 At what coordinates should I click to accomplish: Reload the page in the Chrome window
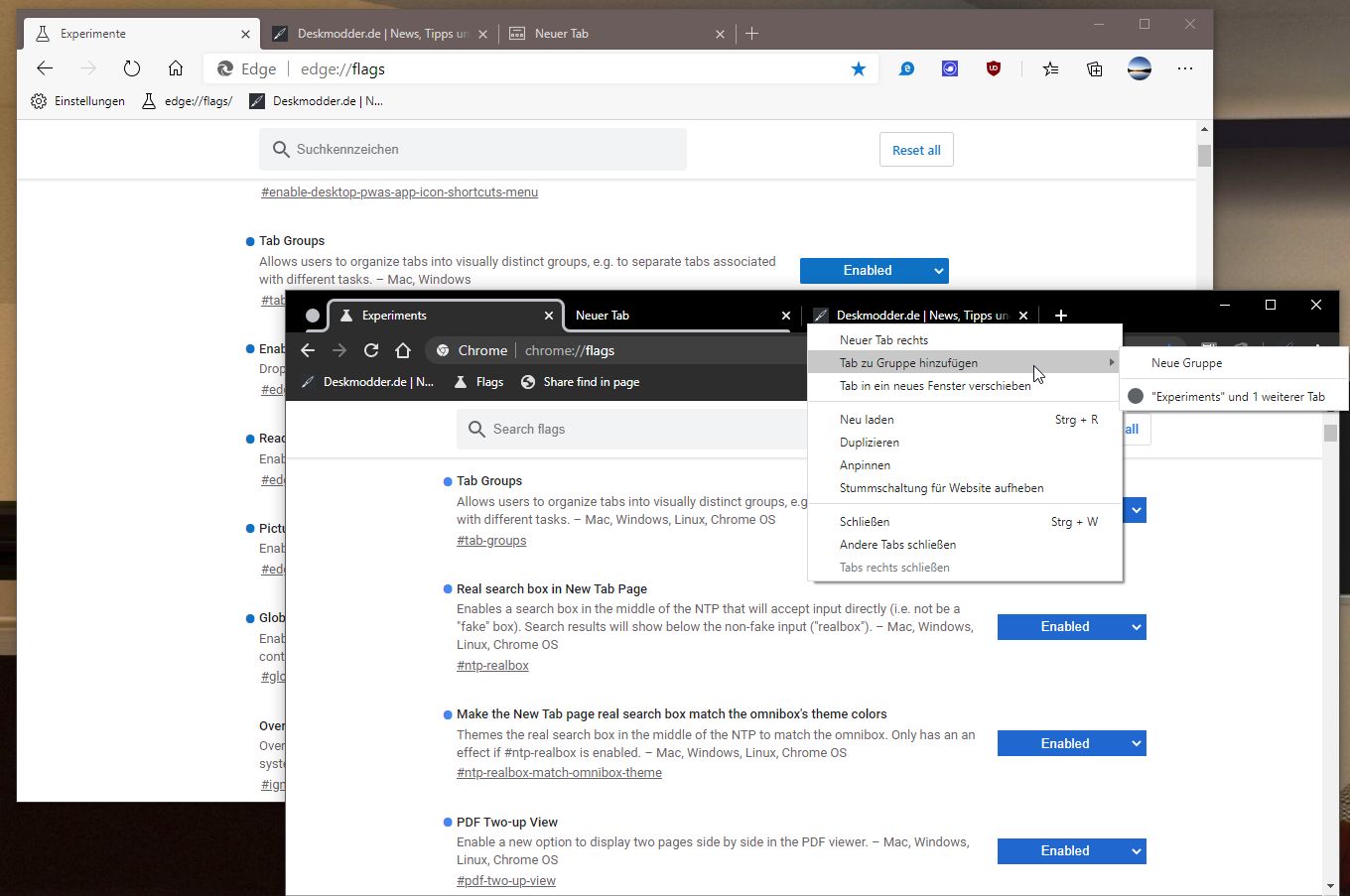click(371, 350)
